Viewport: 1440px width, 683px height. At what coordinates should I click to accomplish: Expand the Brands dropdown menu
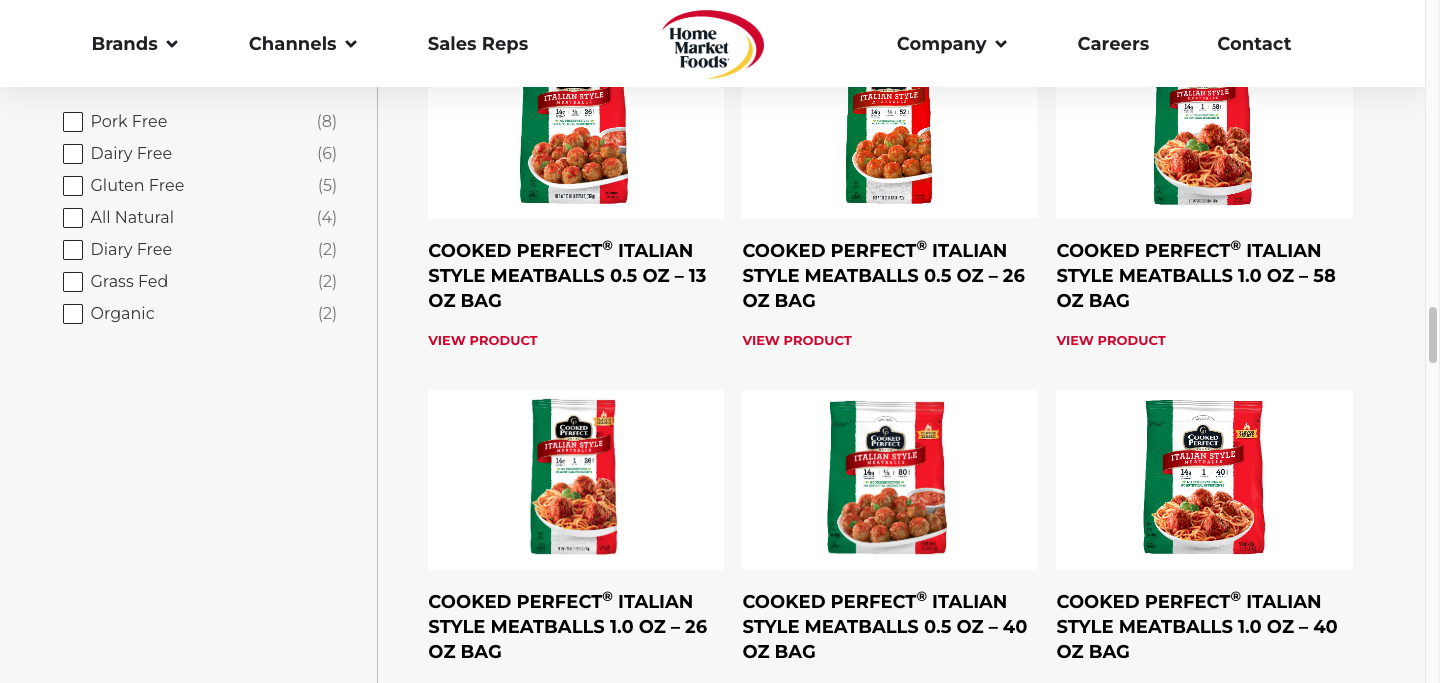click(x=134, y=44)
